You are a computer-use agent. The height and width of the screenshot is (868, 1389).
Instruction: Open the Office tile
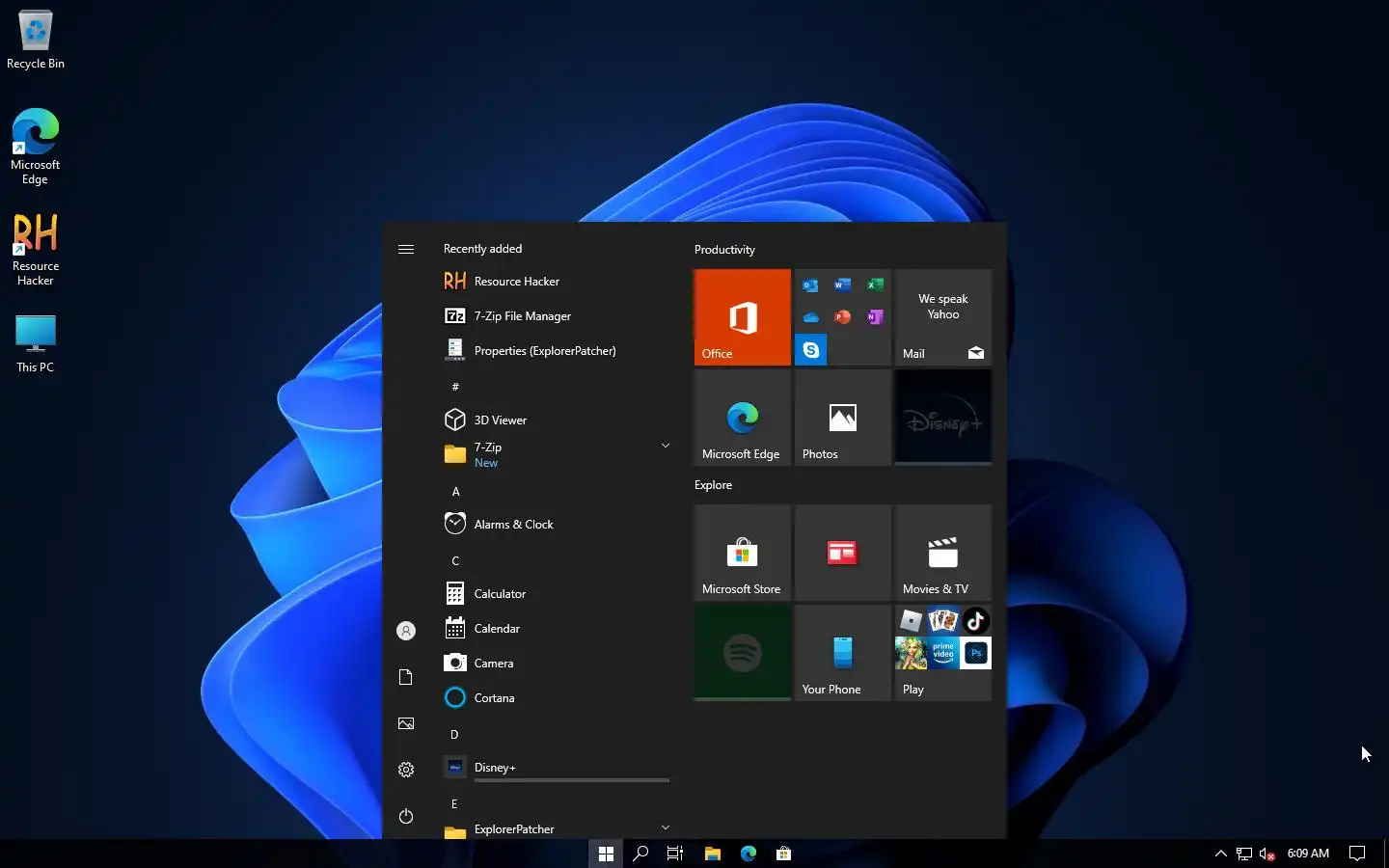(743, 317)
